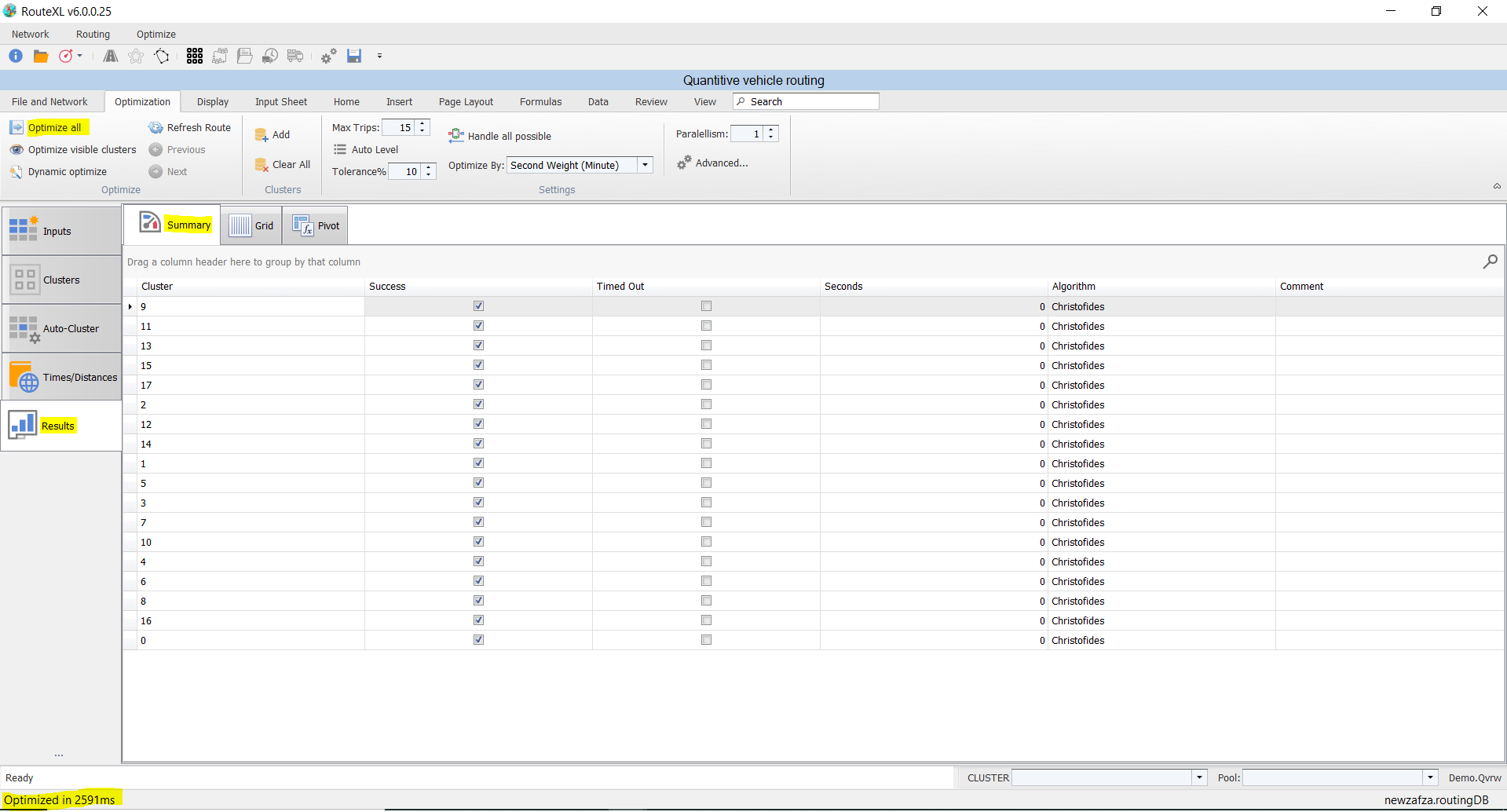Click Auto Level option

366,149
